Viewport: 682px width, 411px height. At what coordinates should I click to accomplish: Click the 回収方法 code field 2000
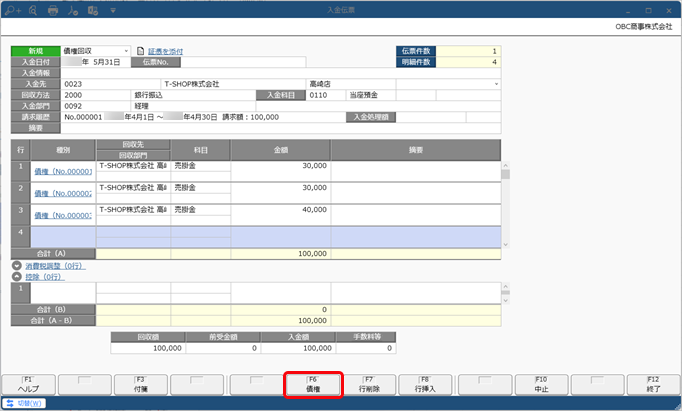click(x=96, y=95)
